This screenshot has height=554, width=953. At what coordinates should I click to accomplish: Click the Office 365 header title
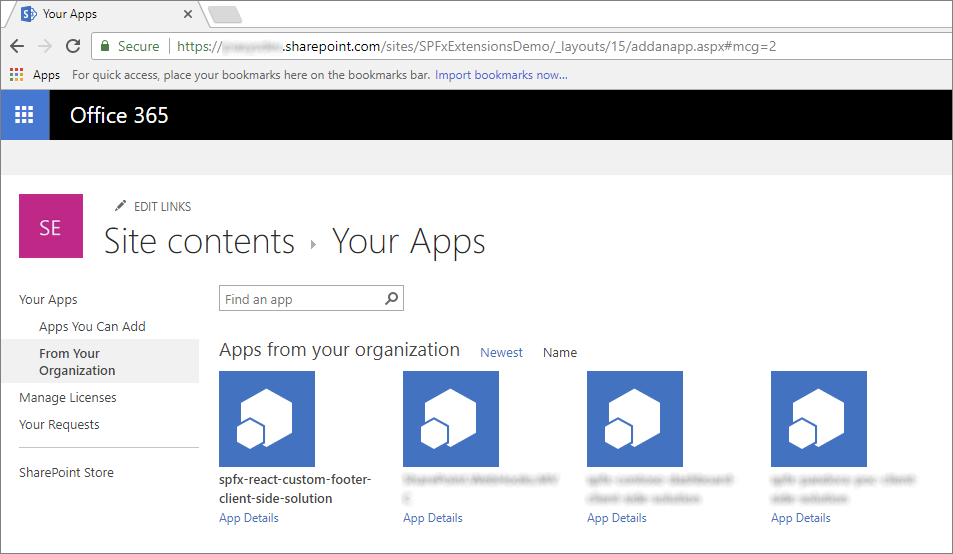tap(119, 115)
